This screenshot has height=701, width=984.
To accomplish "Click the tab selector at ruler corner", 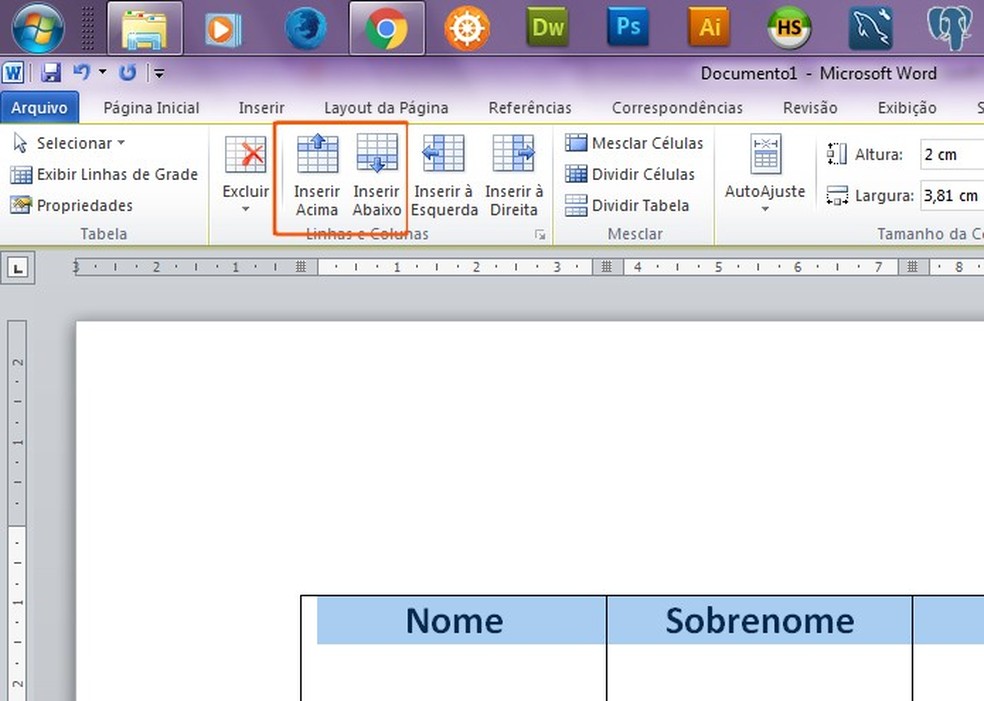I will [x=18, y=268].
